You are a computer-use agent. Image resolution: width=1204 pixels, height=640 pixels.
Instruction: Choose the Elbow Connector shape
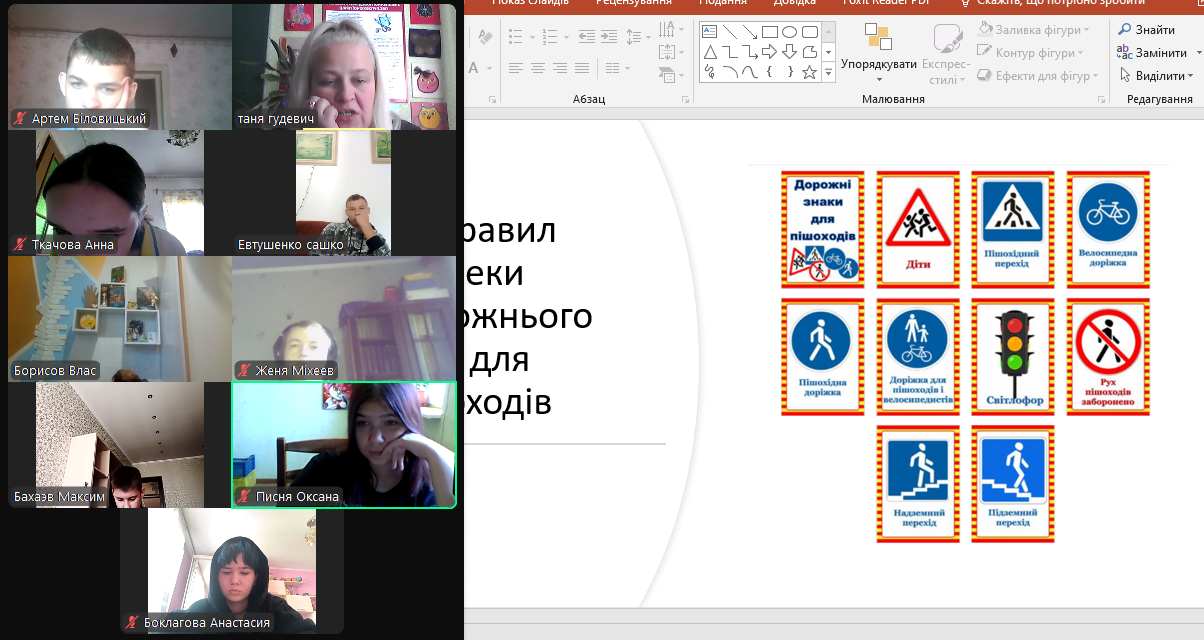pos(730,52)
